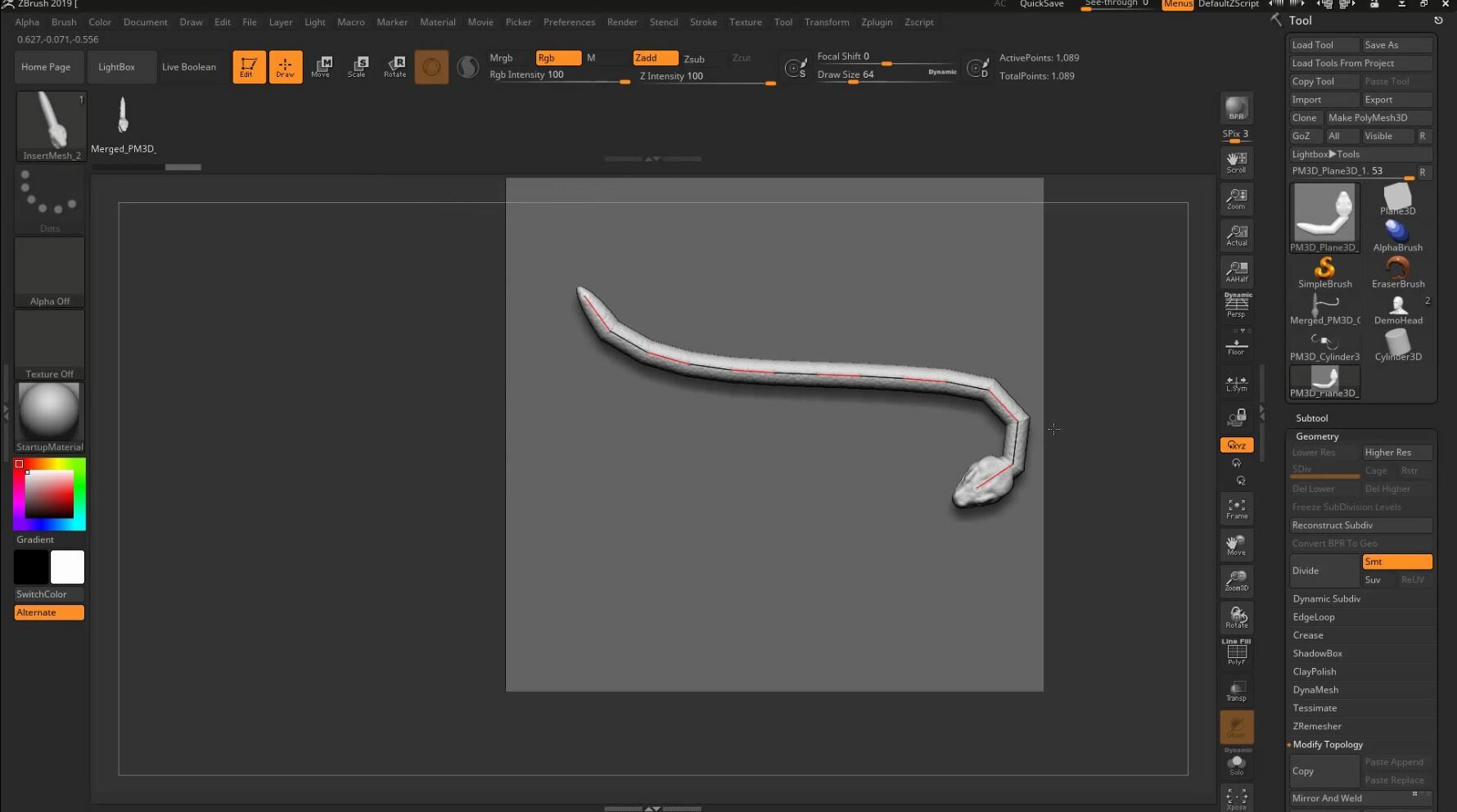This screenshot has height=812, width=1457.
Task: Open the Preferences menu
Action: pyautogui.click(x=569, y=22)
